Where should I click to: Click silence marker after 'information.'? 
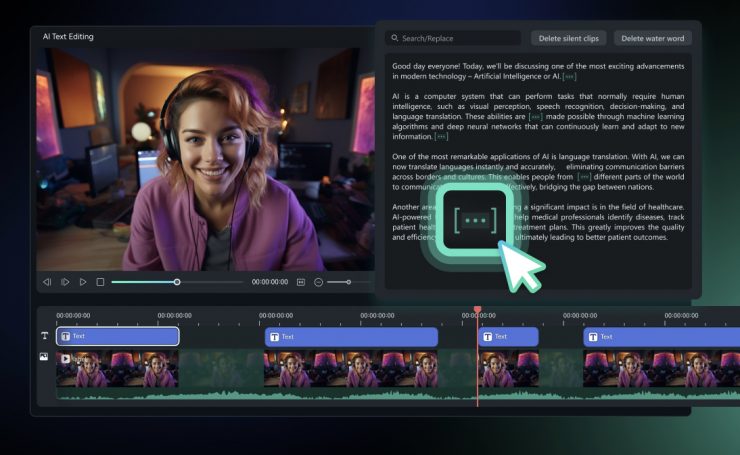442,137
